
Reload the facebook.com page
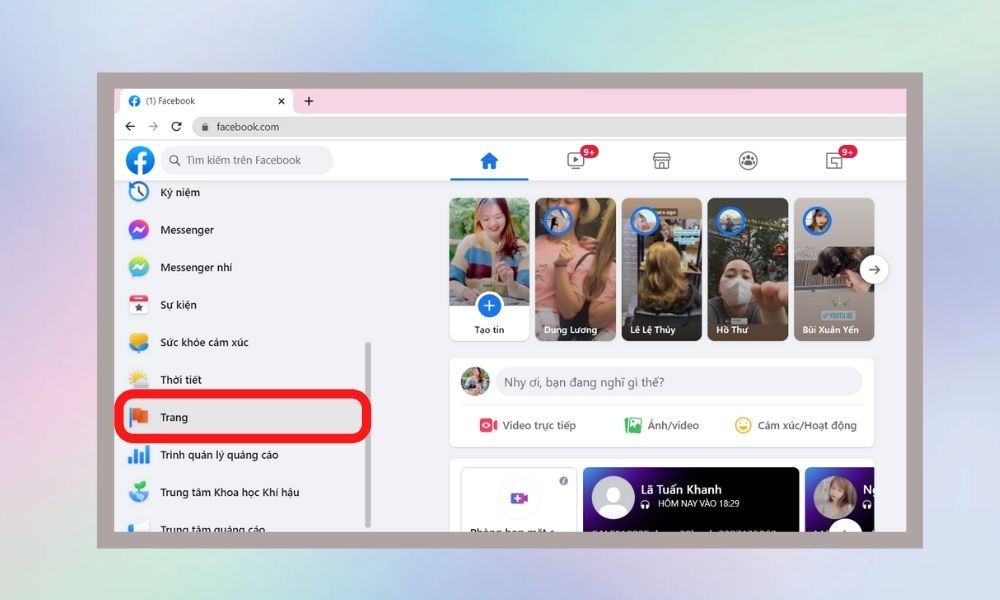click(177, 126)
